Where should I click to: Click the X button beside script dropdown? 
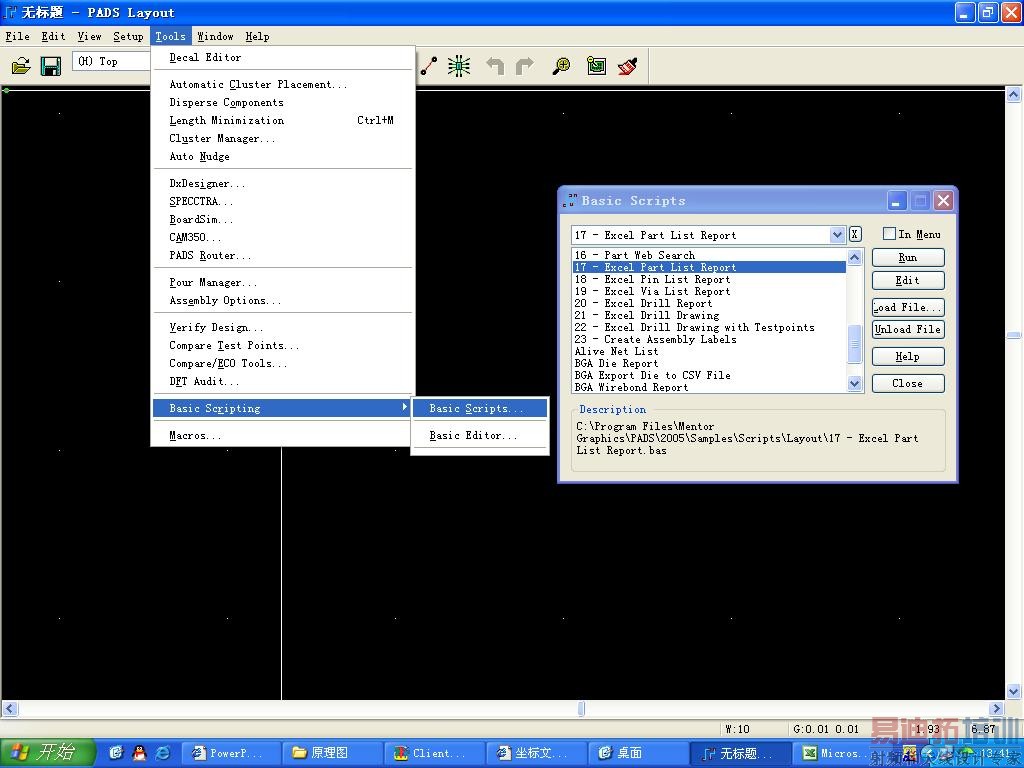coord(855,234)
